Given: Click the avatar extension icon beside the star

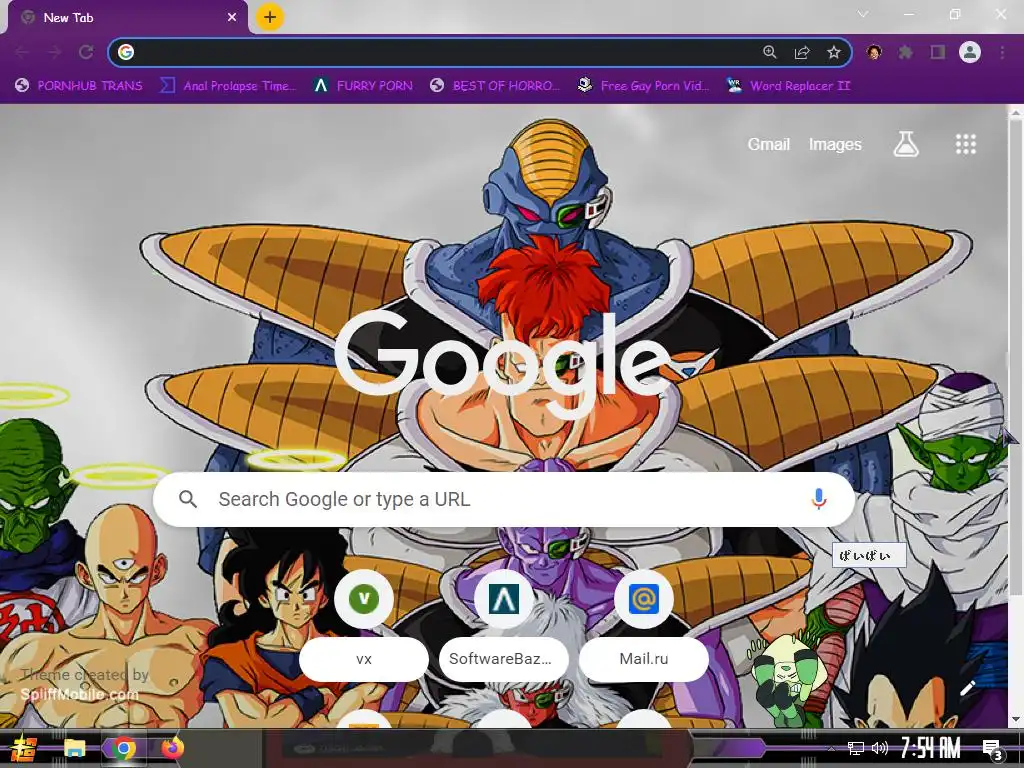Looking at the screenshot, I should [x=874, y=52].
